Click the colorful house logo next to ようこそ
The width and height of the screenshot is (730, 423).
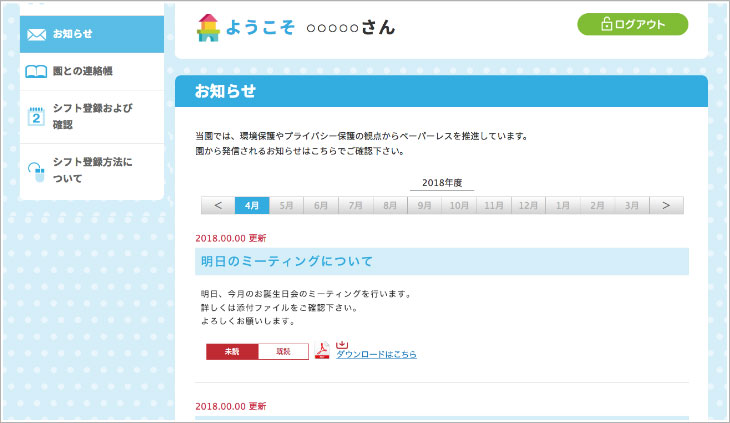coord(208,28)
